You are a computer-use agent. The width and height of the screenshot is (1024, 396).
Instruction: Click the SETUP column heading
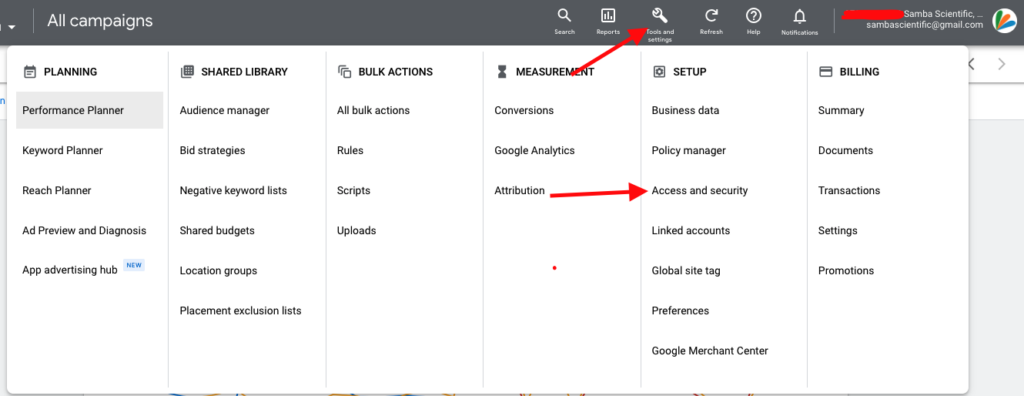pos(690,72)
